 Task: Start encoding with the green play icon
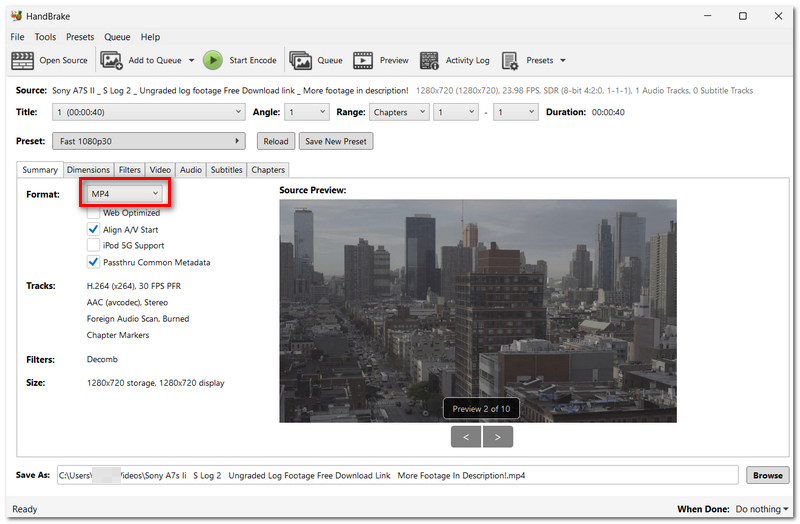coord(213,60)
